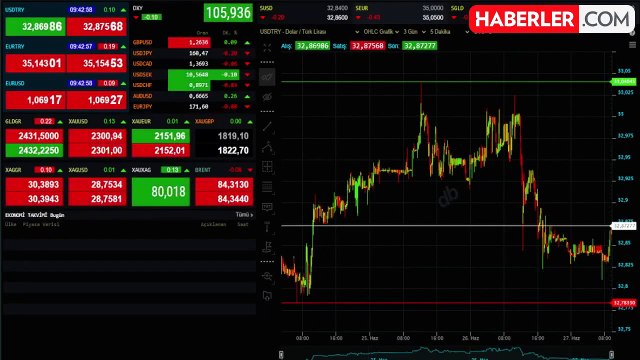This screenshot has width=640, height=360.
Task: Click the AUDUSD green up arrow
Action: click(247, 96)
